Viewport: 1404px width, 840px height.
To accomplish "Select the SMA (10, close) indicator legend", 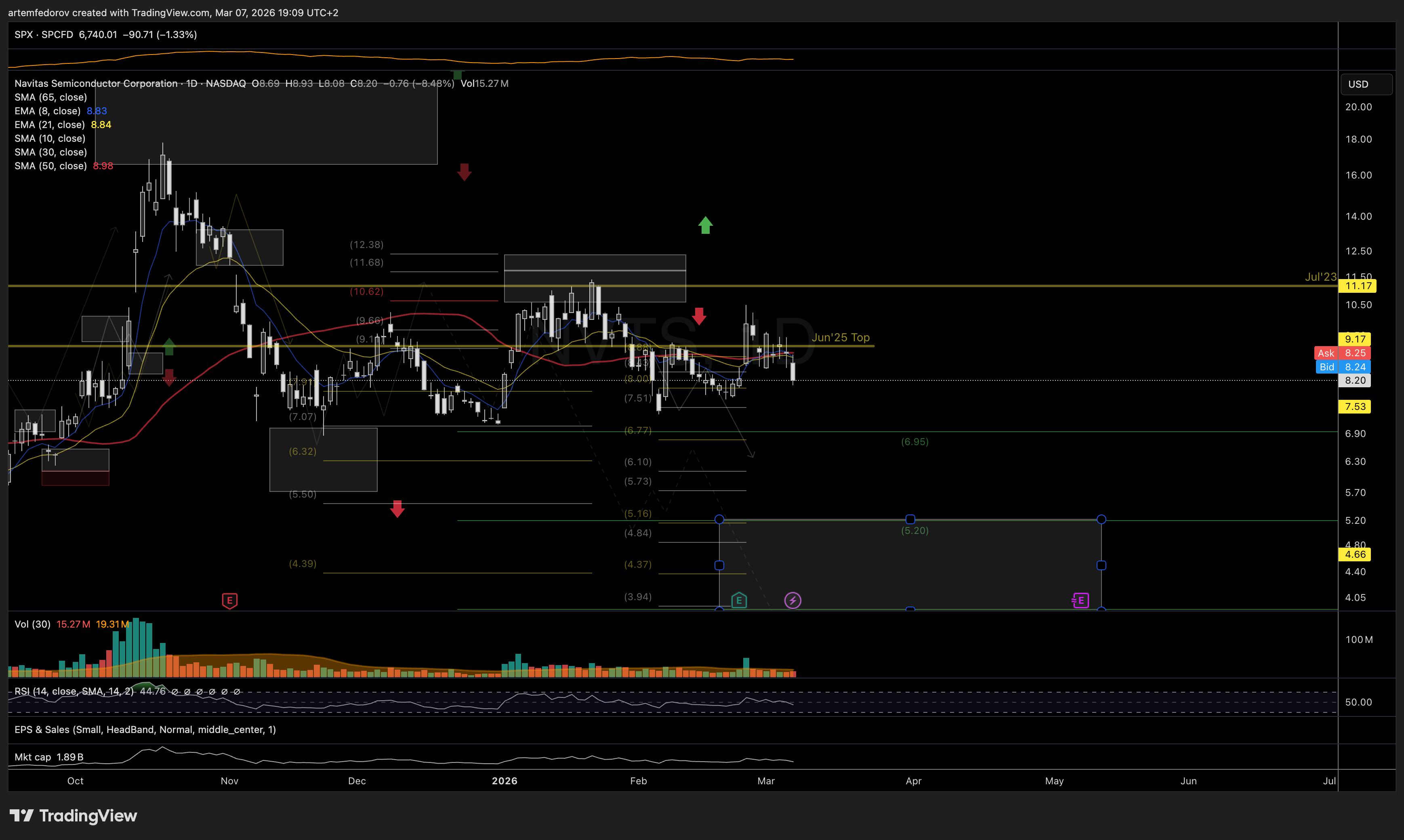I will click(50, 138).
